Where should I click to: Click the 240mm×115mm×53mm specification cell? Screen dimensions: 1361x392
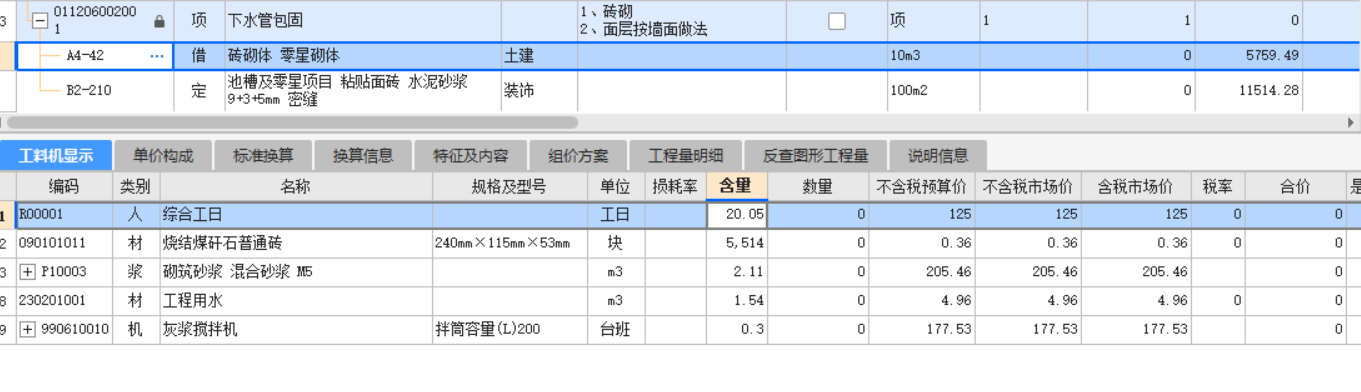click(x=510, y=243)
